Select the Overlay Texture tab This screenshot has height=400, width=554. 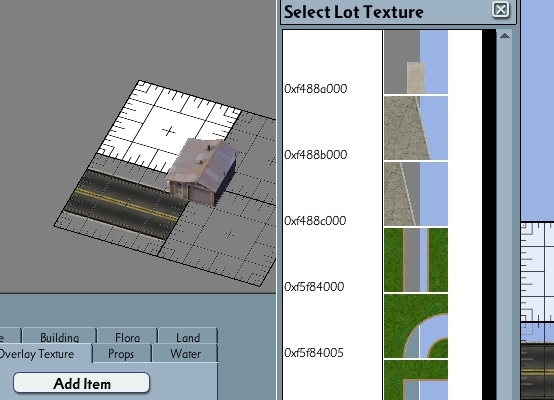tap(37, 353)
